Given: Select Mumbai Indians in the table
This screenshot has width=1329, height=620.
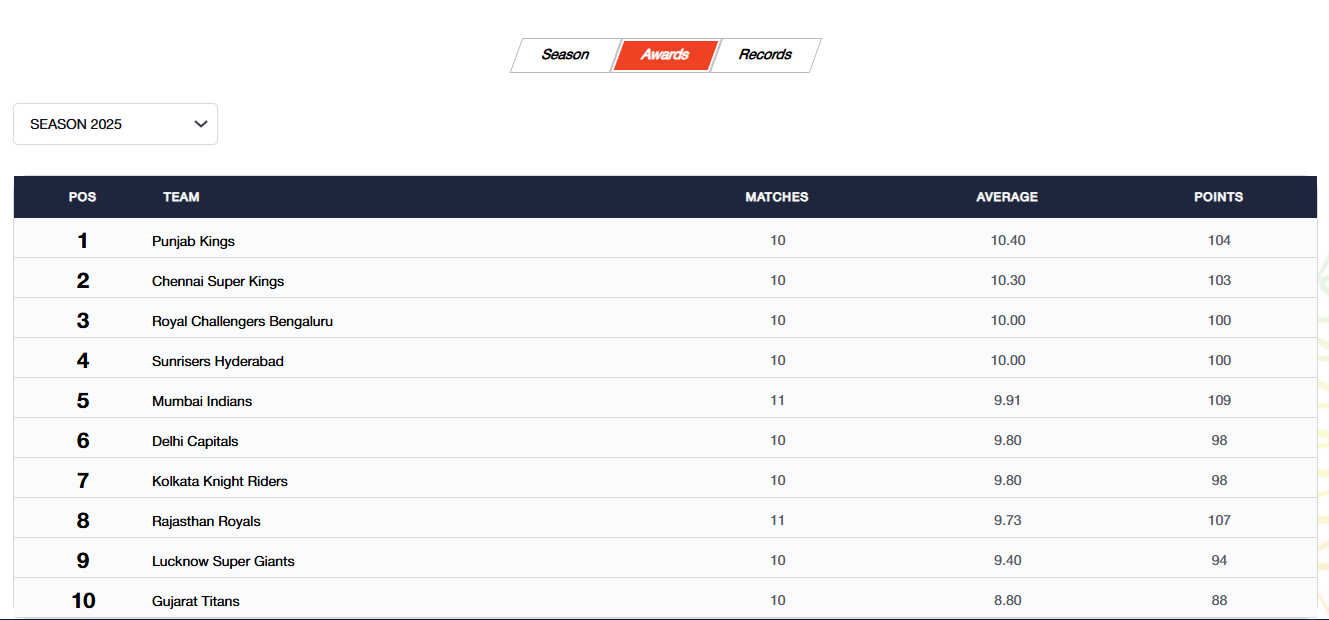Looking at the screenshot, I should pyautogui.click(x=202, y=401).
